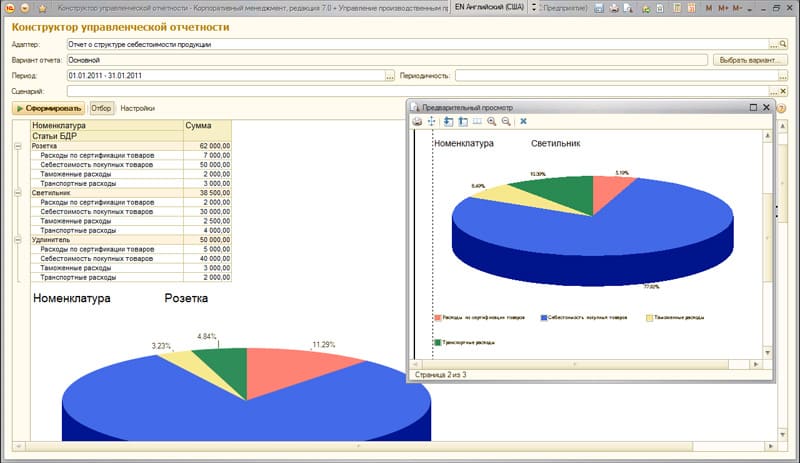Click green legend swatch Транспортные расходы
Screen dimensions: 800x463
[x=437, y=343]
